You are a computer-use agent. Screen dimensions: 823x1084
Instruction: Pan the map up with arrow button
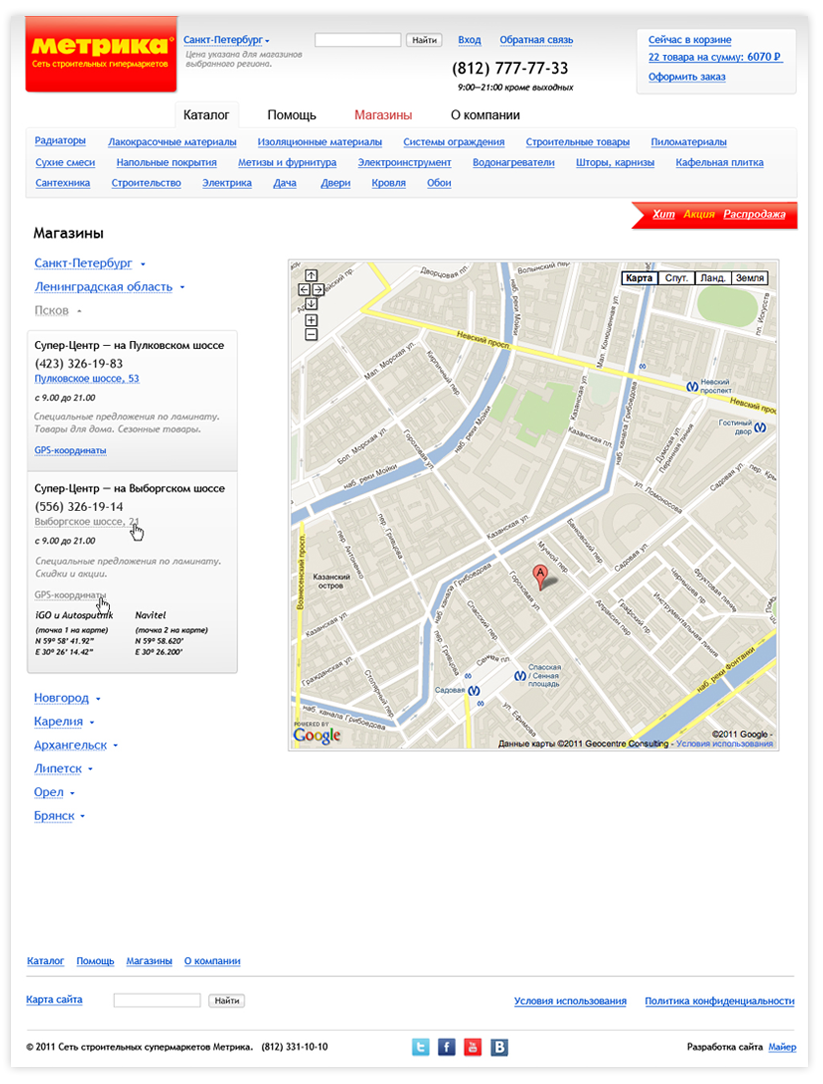pyautogui.click(x=311, y=275)
